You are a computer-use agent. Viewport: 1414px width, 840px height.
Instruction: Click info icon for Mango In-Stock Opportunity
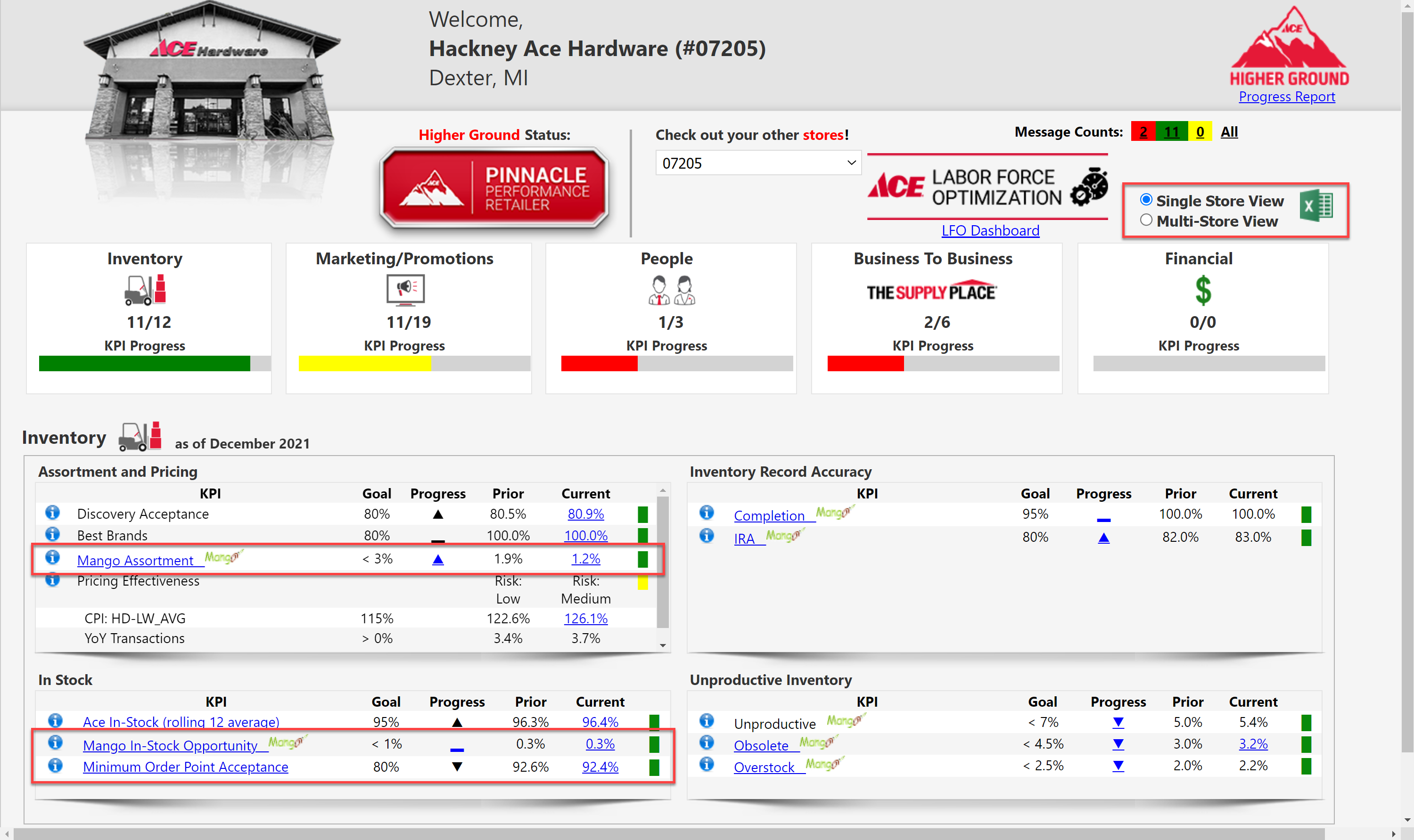(x=55, y=742)
